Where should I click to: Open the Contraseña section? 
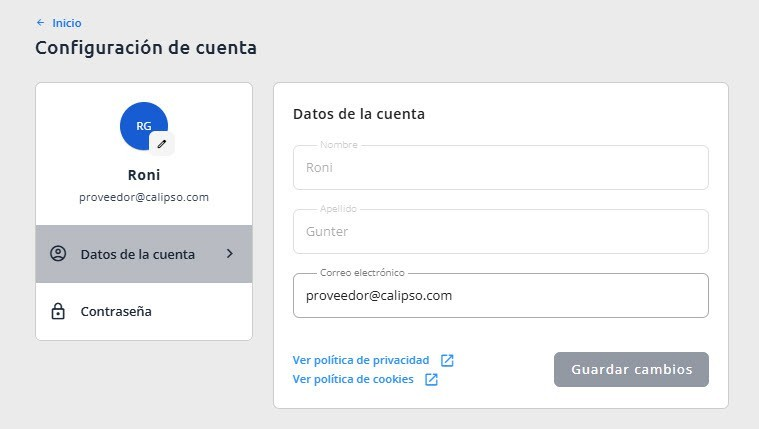pyautogui.click(x=144, y=311)
